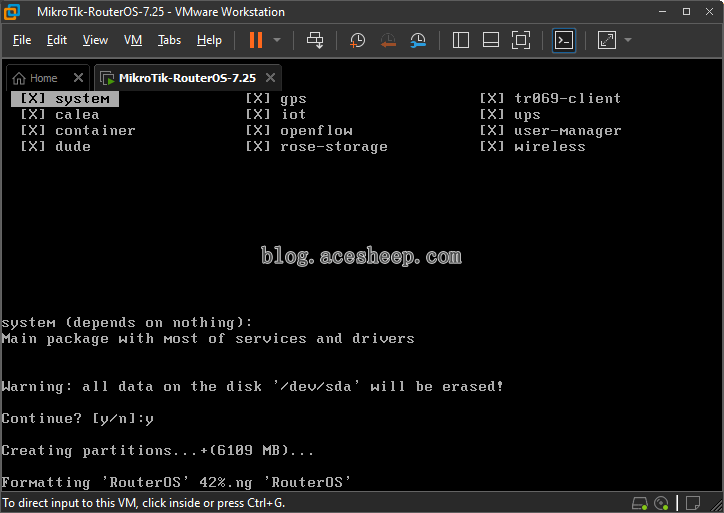The width and height of the screenshot is (724, 513).
Task: Open console view icon in toolbar
Action: coord(564,40)
